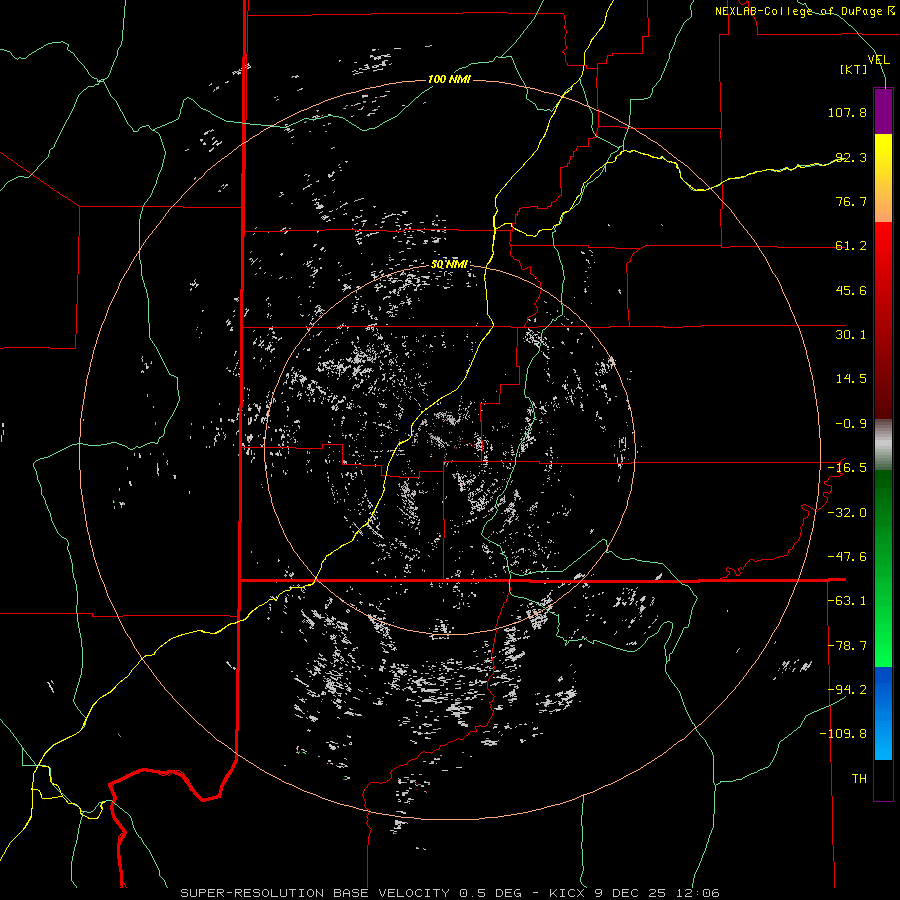The width and height of the screenshot is (900, 900).
Task: Click the purple segment of velocity color bar
Action: coord(883,111)
